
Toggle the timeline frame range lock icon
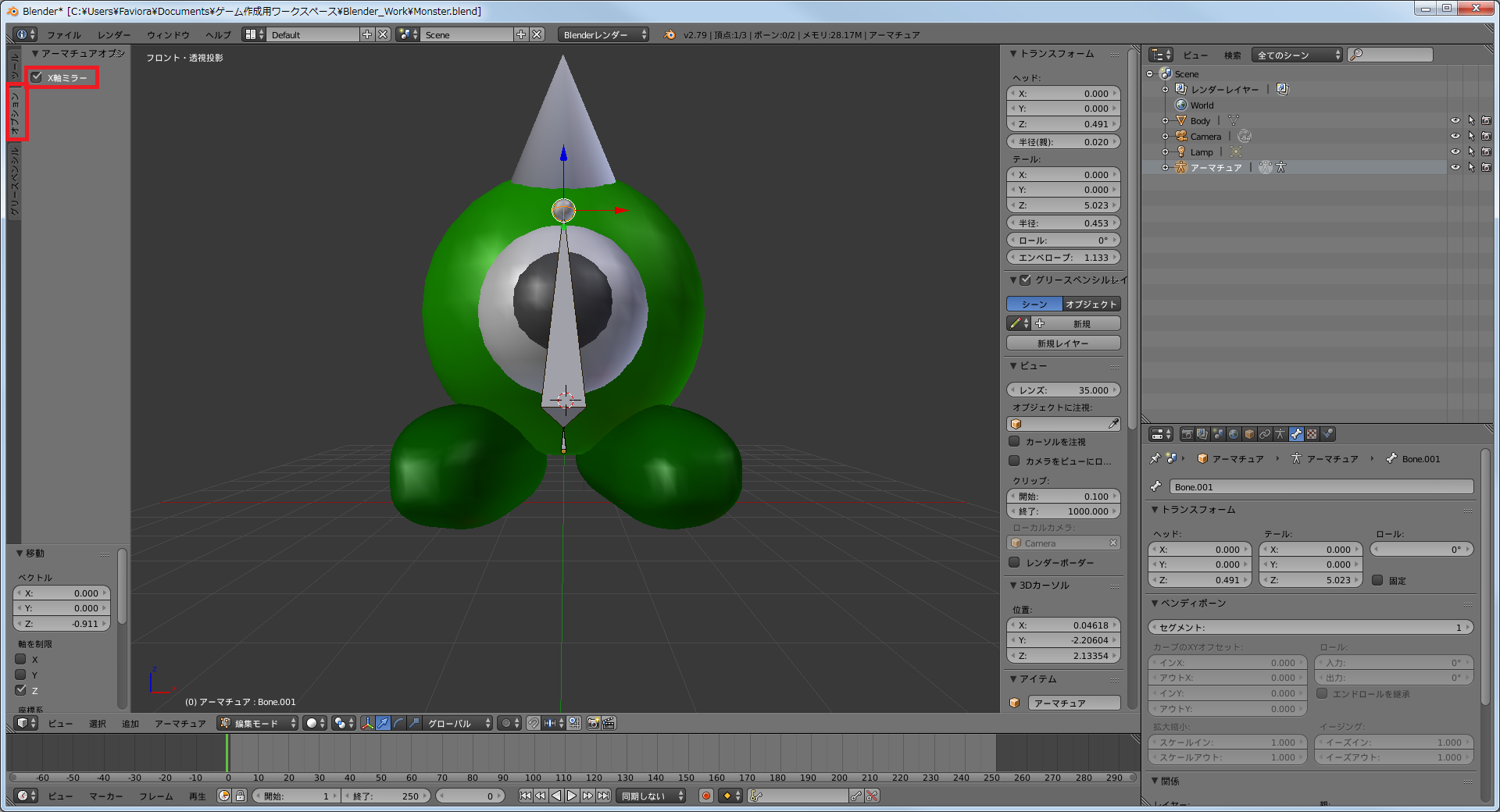coord(241,796)
